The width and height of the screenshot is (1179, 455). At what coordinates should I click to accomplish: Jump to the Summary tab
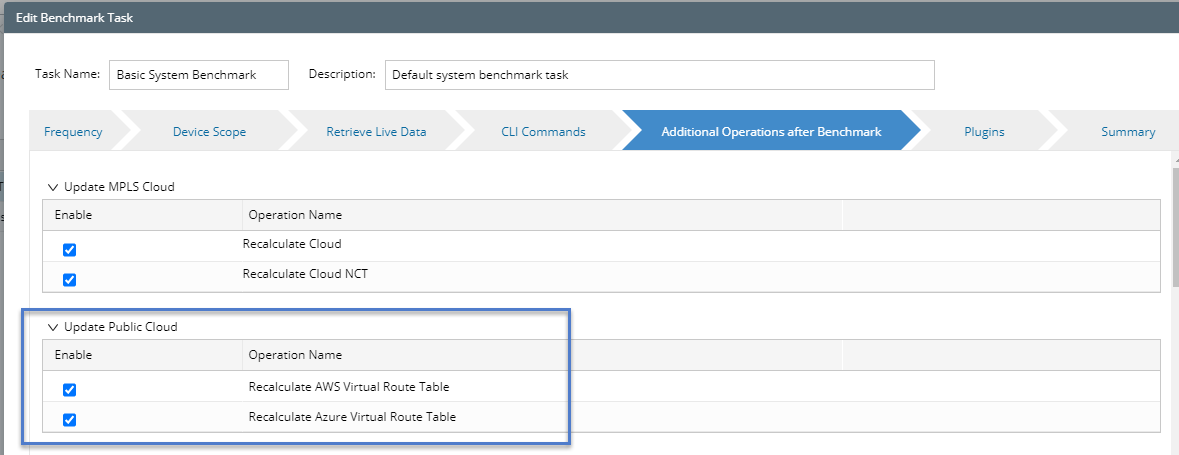click(1127, 132)
